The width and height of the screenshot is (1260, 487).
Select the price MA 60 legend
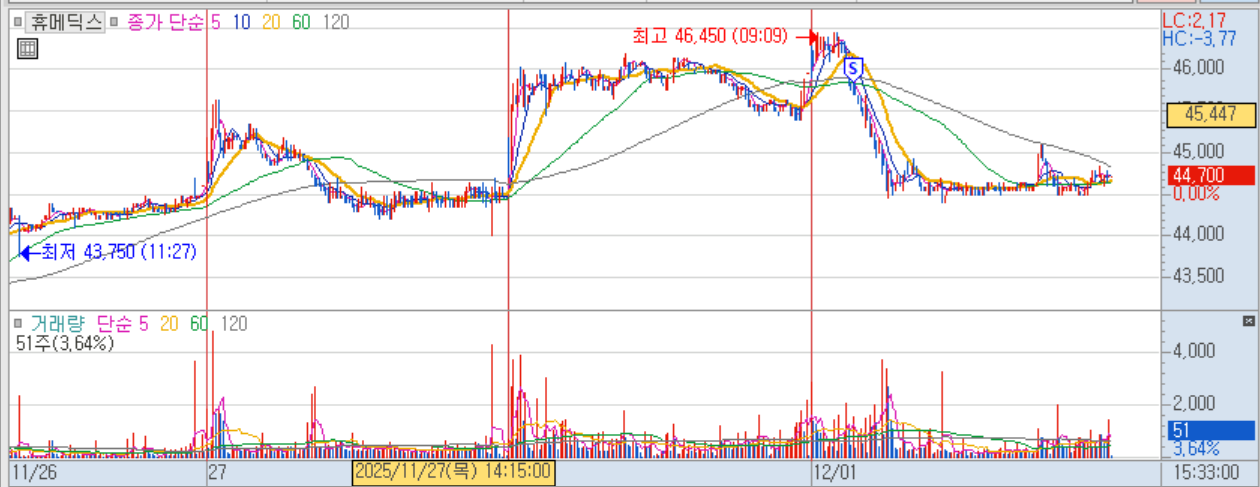tap(301, 22)
